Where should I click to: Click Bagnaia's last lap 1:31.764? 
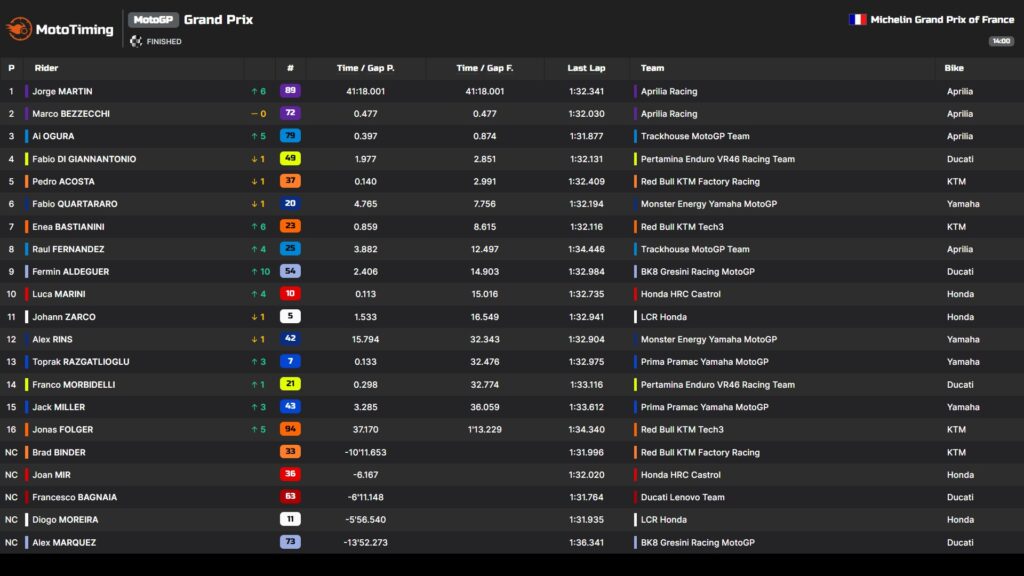[586, 497]
